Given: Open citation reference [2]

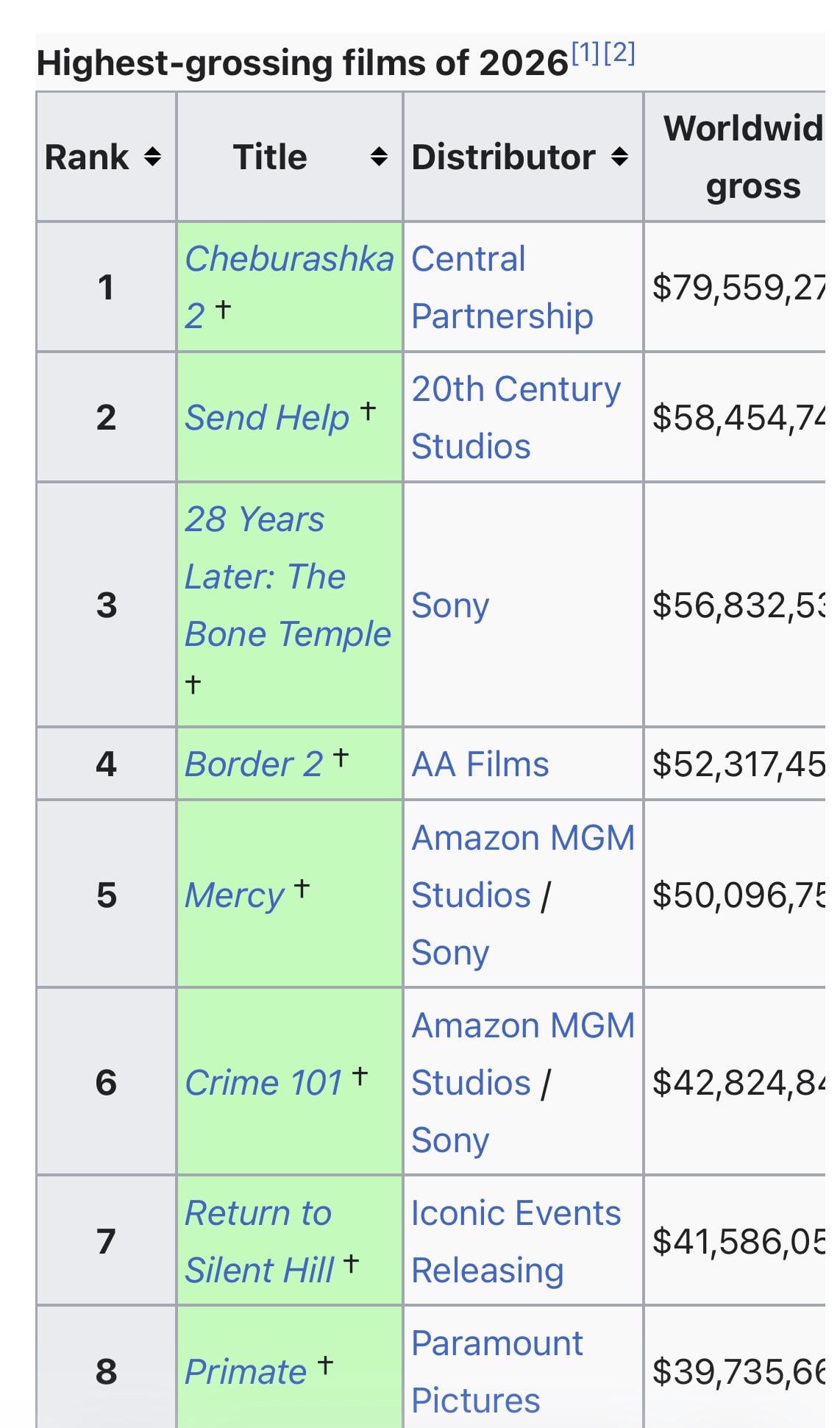Looking at the screenshot, I should tap(619, 53).
